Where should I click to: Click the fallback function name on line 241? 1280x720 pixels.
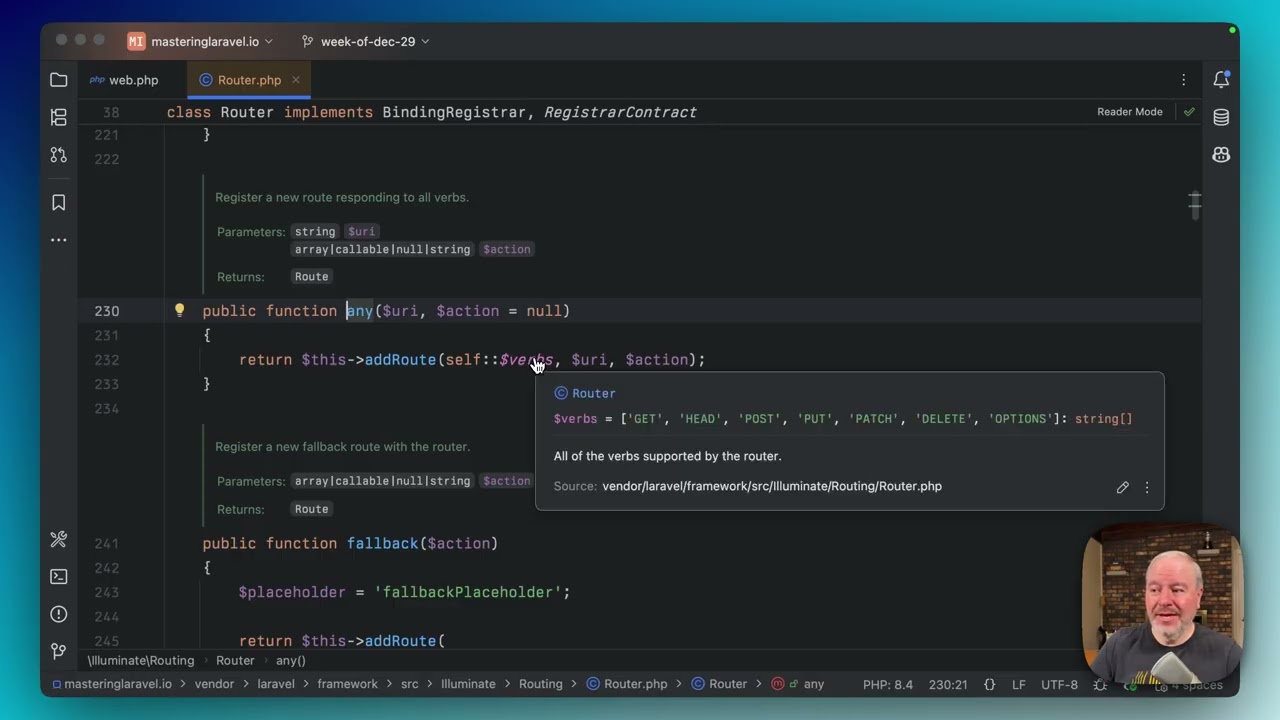click(383, 544)
